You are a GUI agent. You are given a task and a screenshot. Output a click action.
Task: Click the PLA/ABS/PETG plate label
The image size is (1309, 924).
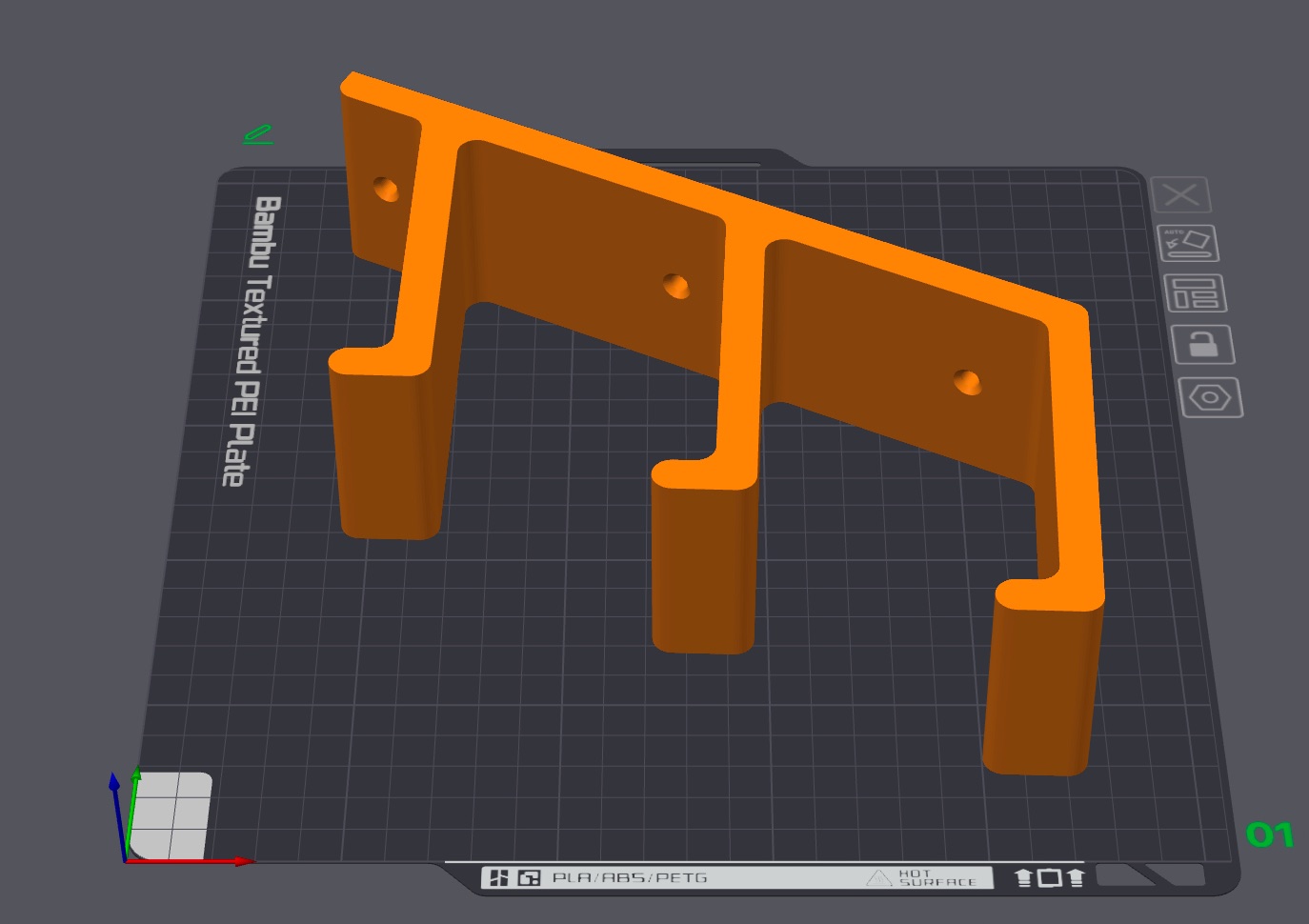pos(630,877)
